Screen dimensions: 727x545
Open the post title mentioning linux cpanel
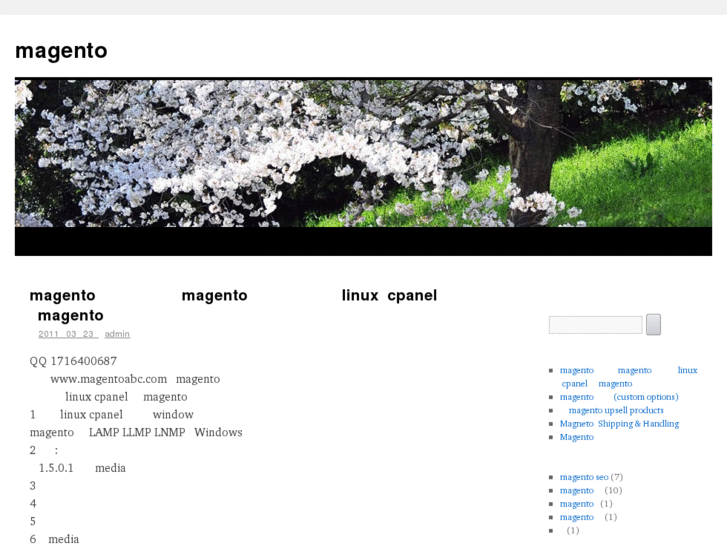[x=233, y=305]
